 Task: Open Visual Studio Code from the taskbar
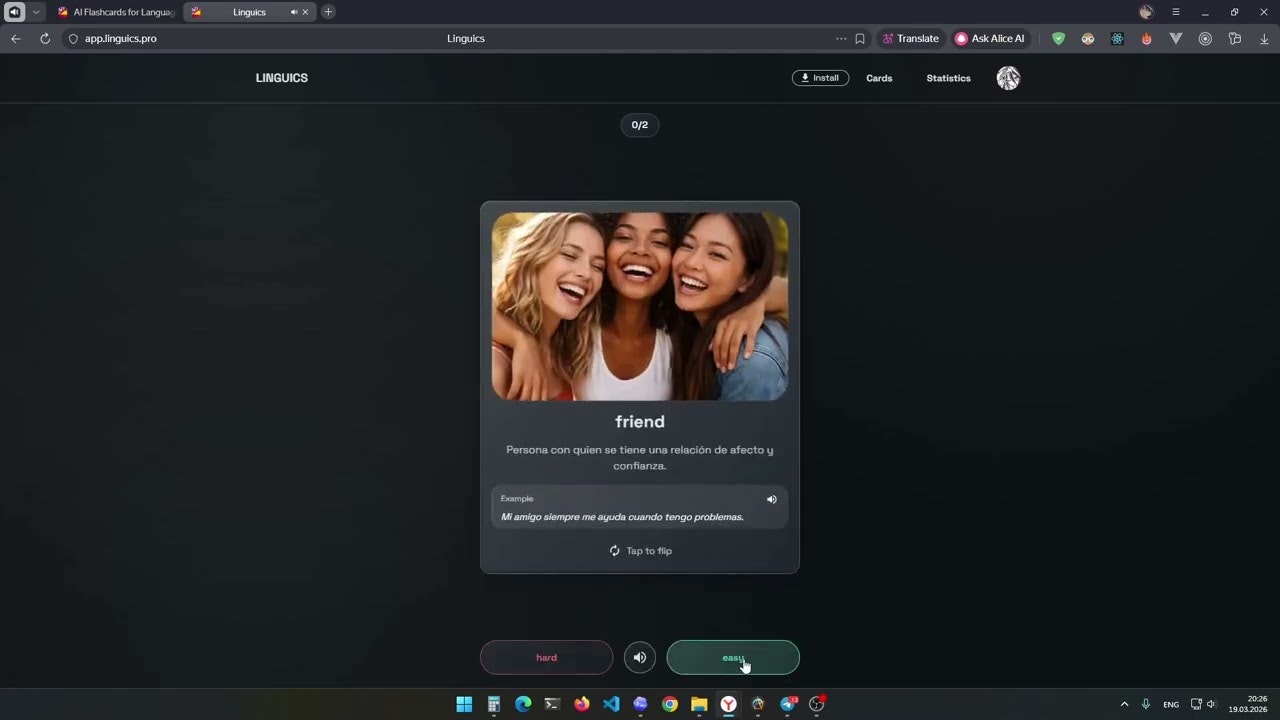click(611, 704)
